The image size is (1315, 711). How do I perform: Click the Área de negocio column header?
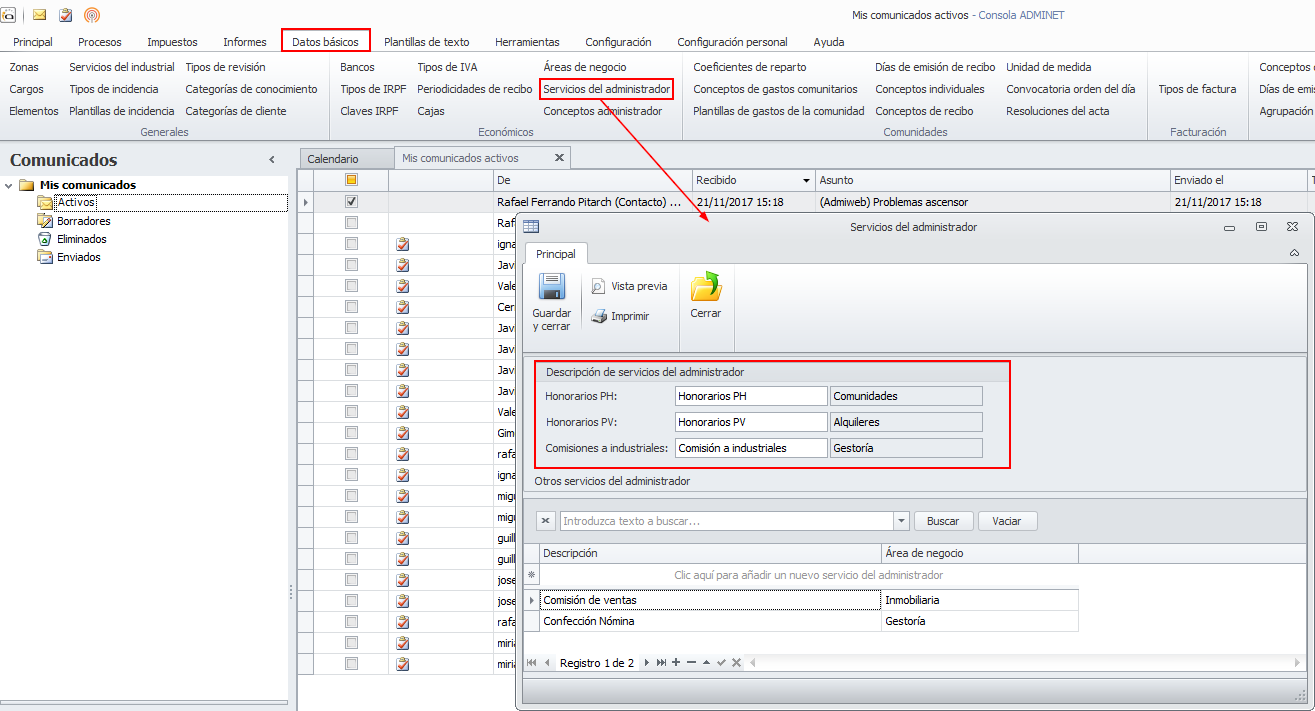coord(980,553)
